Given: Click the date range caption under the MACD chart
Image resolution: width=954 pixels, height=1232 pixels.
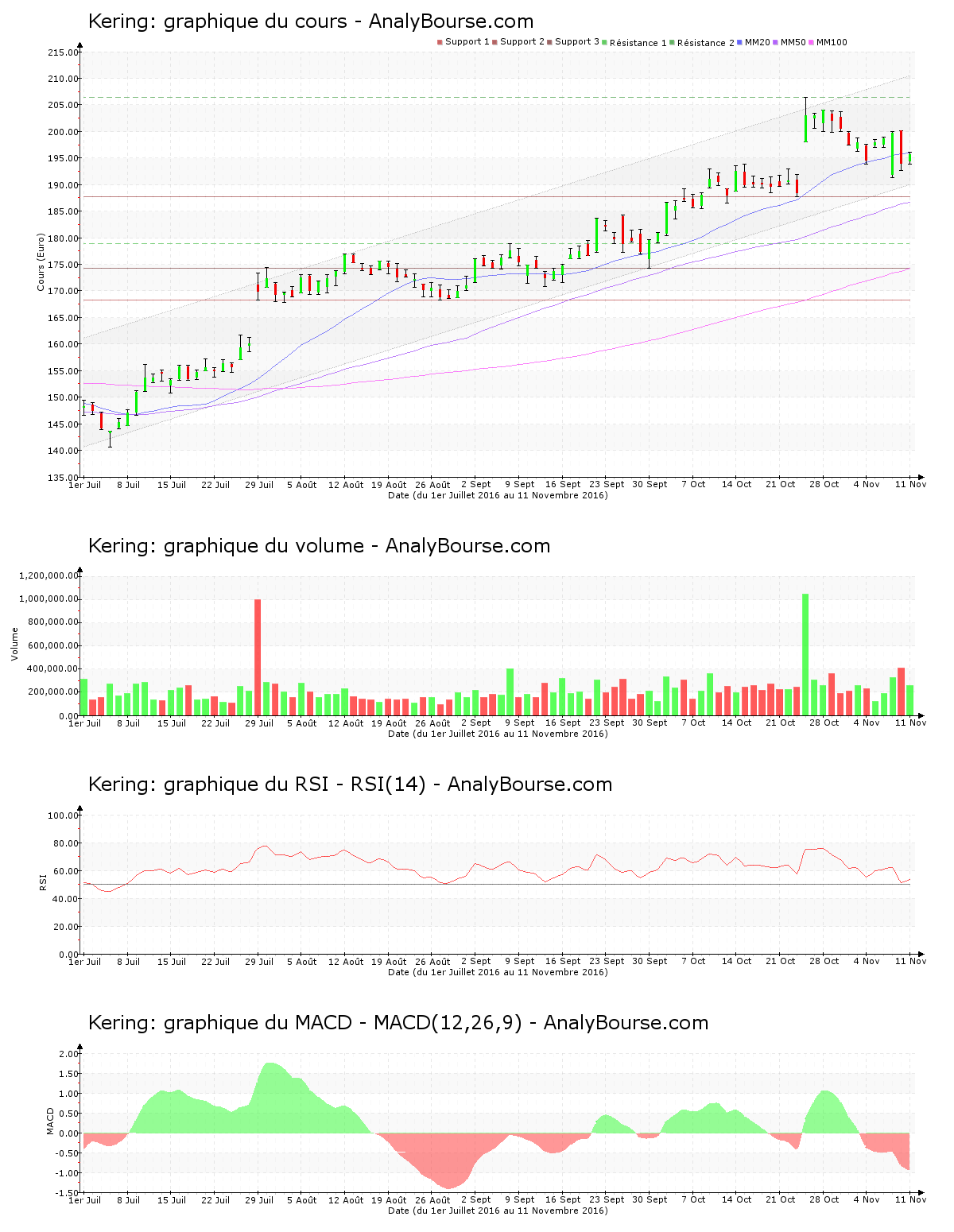Looking at the screenshot, I should (498, 1211).
